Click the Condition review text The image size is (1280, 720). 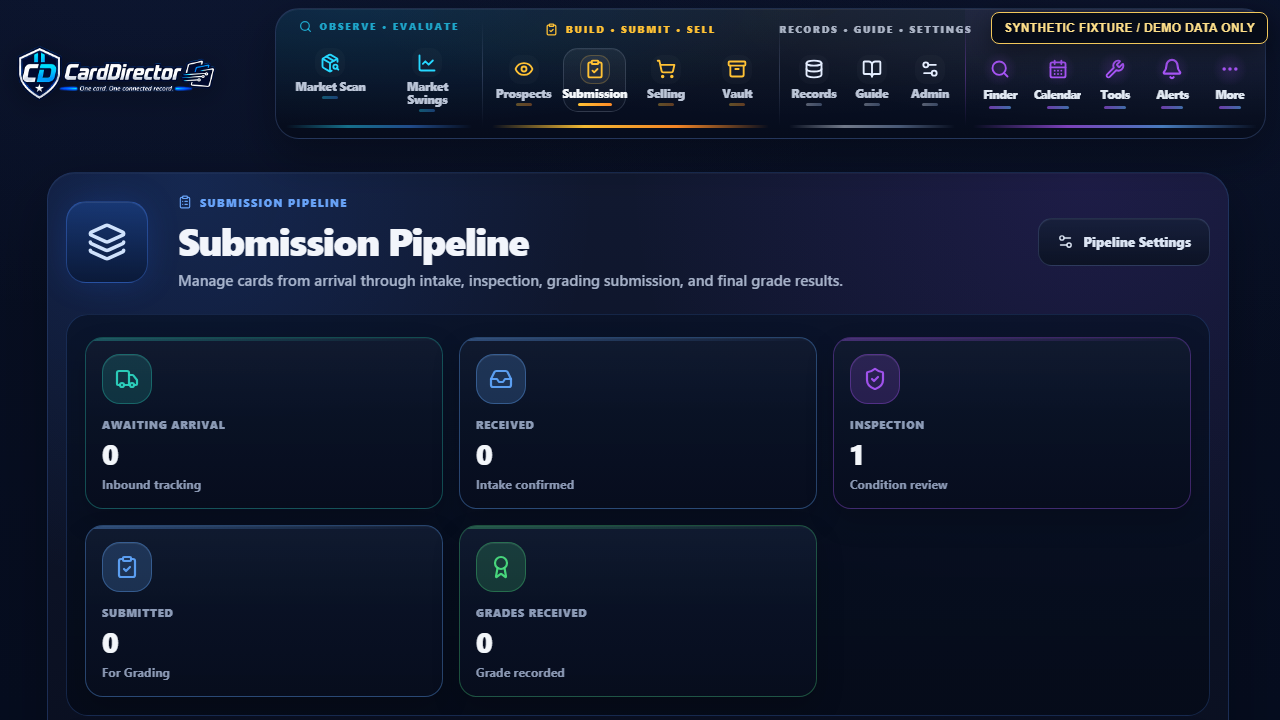pos(899,485)
